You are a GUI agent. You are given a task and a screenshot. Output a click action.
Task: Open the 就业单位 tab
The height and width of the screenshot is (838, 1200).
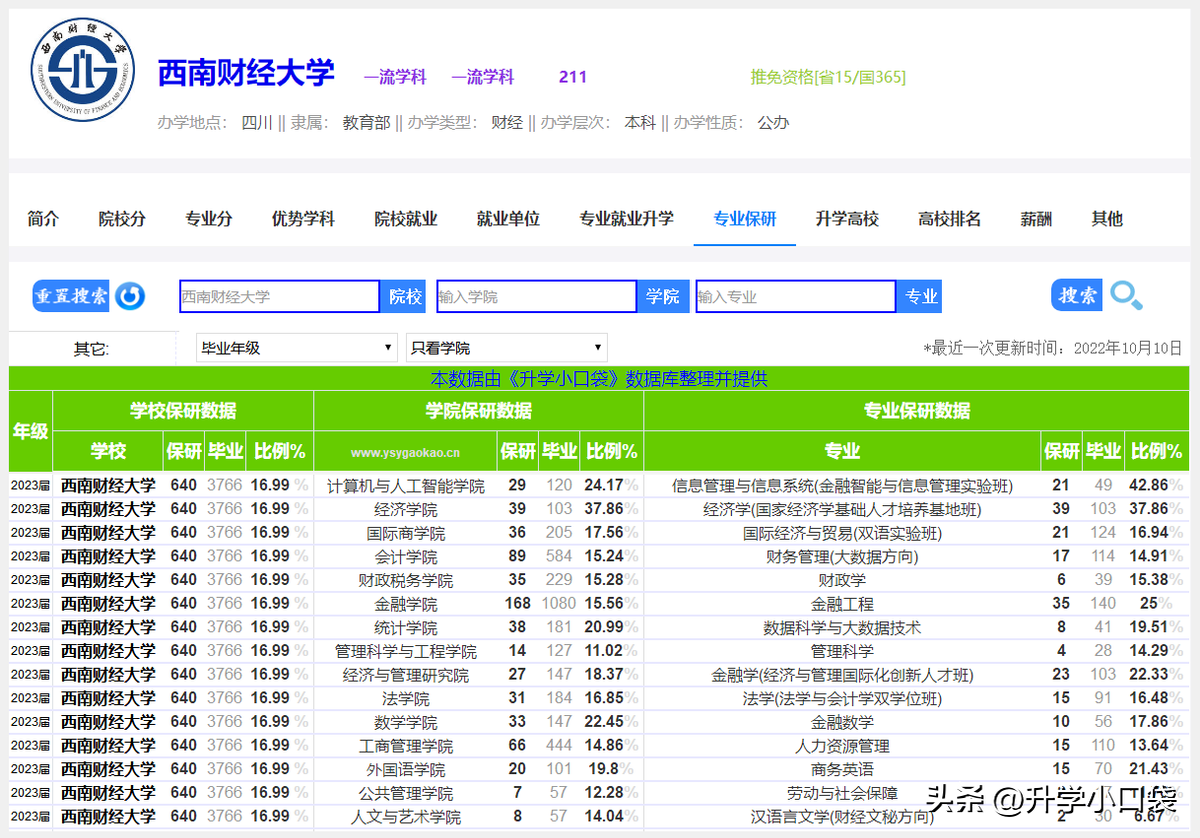click(x=508, y=219)
